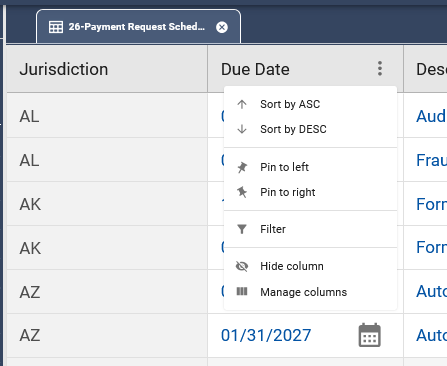Close the 26-Payment Request Sched tab
Viewport: 447px width, 366px height.
pos(222,27)
